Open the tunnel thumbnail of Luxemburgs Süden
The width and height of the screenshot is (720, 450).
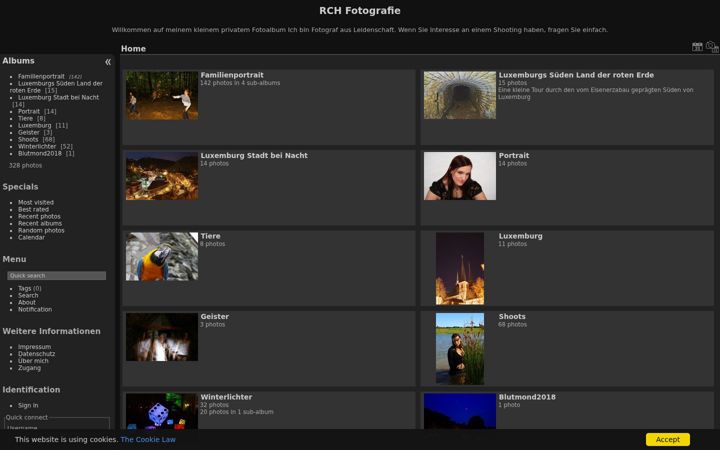[460, 96]
